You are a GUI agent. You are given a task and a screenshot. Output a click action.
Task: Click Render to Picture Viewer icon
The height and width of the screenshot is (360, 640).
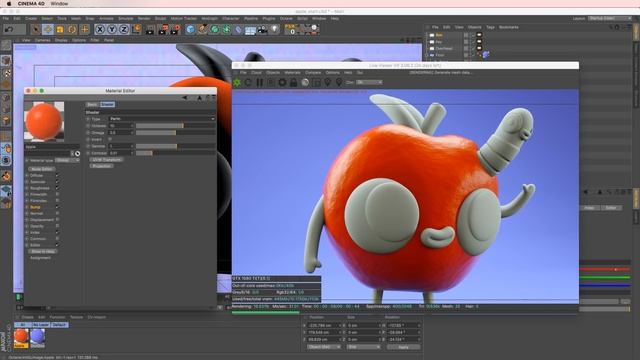click(x=163, y=29)
